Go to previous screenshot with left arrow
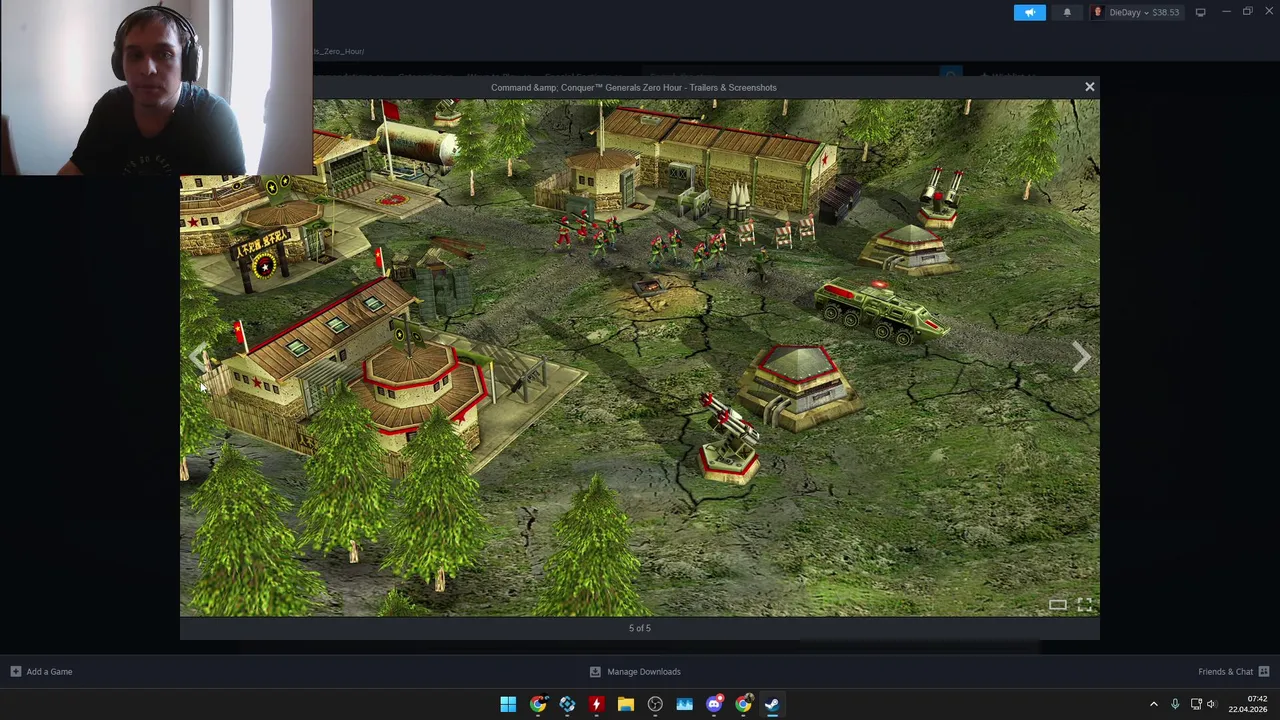 point(198,357)
